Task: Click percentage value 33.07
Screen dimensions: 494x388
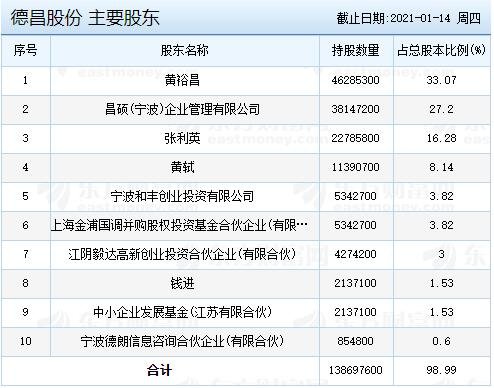Action: coord(441,80)
